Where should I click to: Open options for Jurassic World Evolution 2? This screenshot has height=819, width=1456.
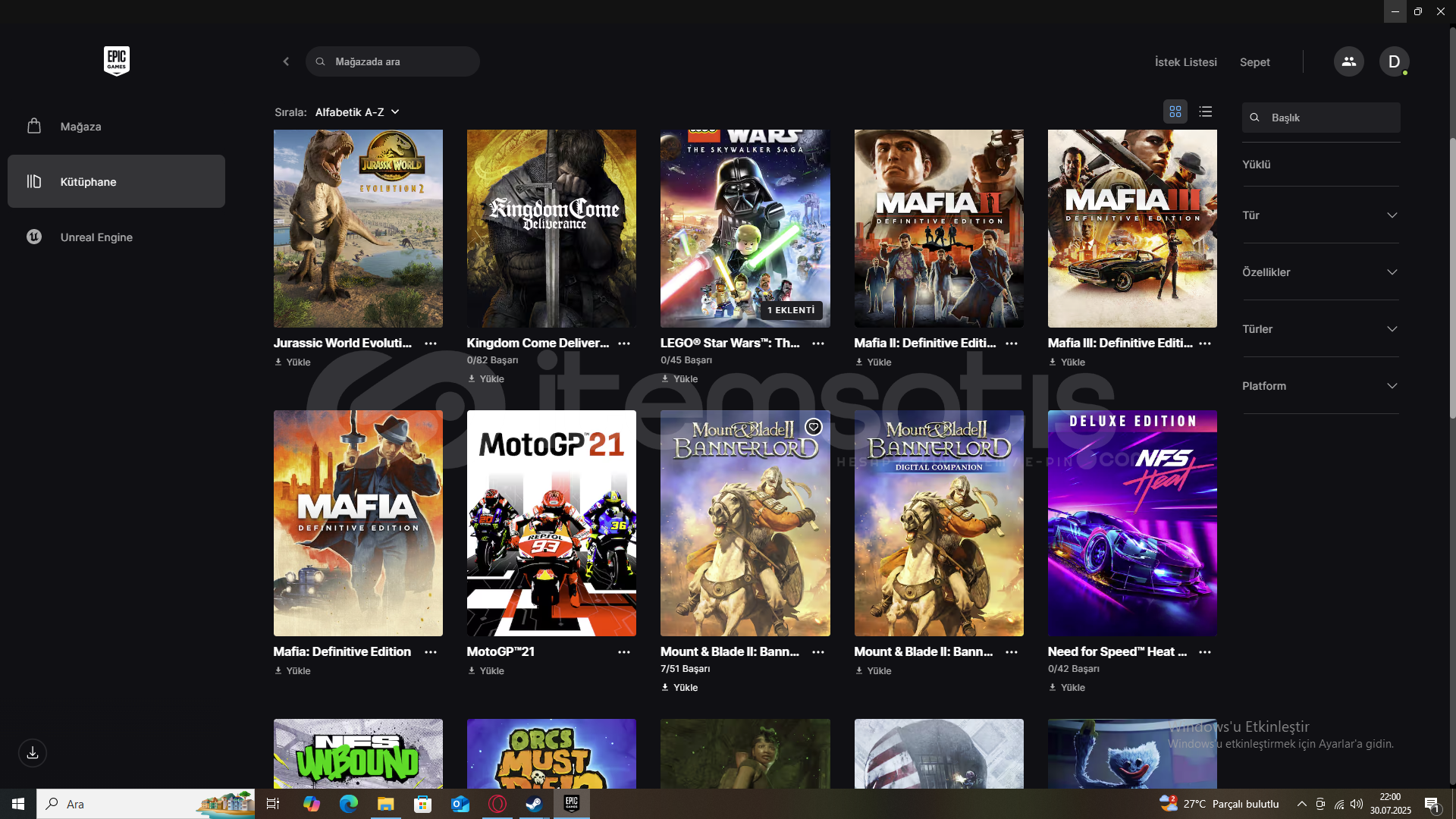(431, 344)
